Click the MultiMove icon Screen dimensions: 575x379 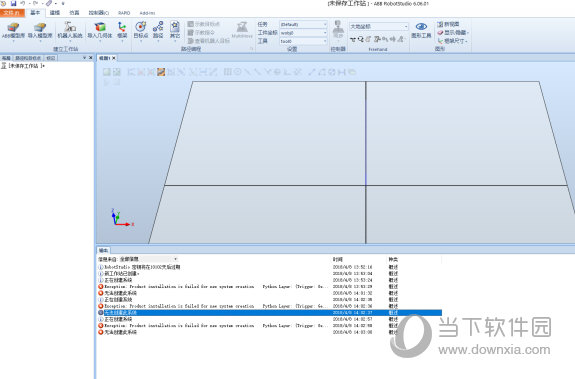click(x=242, y=30)
